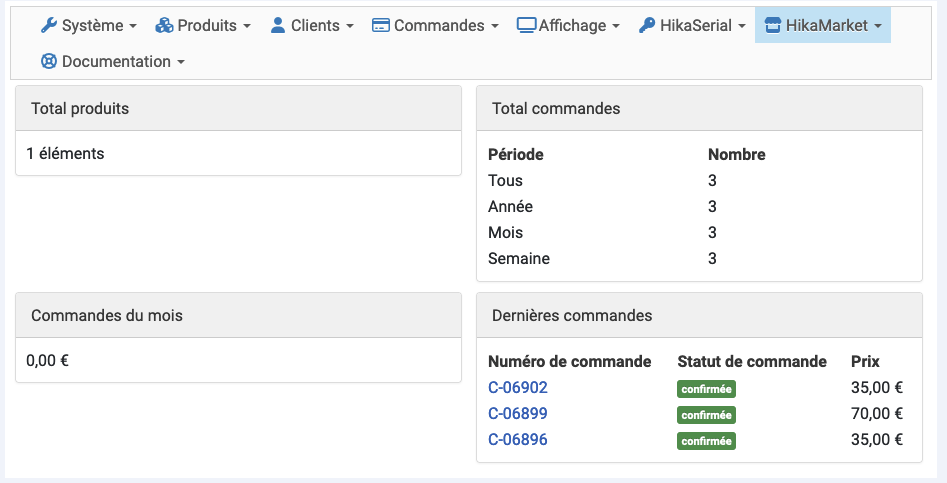Viewport: 947px width, 483px height.
Task: Expand the Système dropdown caret
Action: pos(133,26)
